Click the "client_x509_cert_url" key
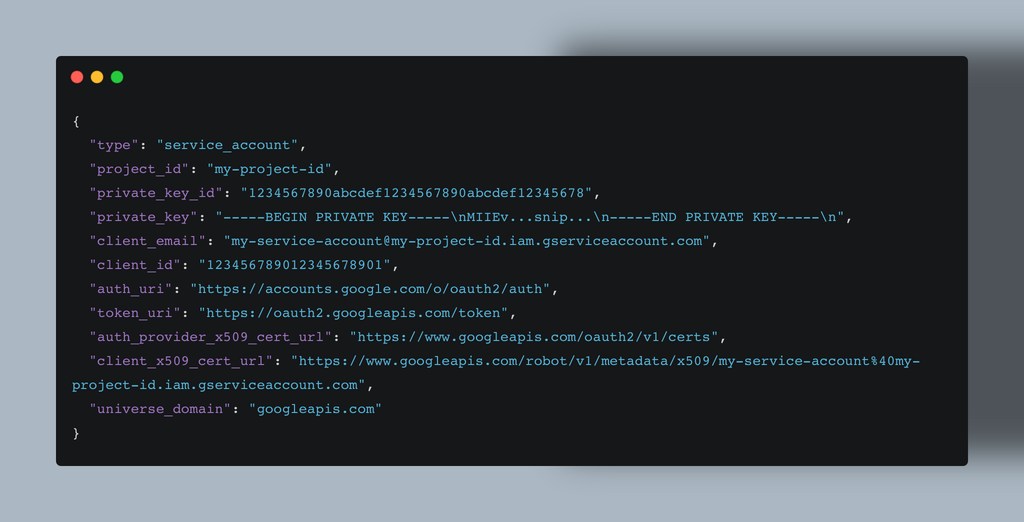 tap(181, 361)
